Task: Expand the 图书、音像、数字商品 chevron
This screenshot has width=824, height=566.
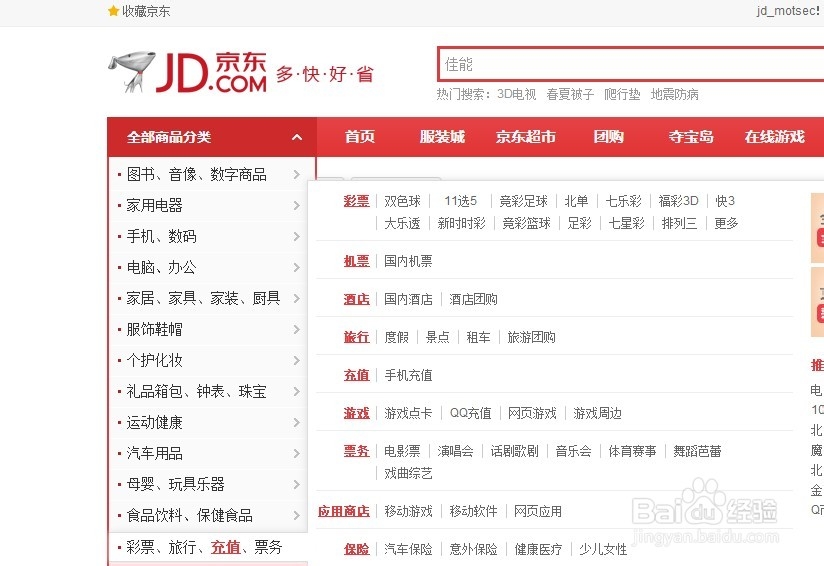Action: [297, 174]
